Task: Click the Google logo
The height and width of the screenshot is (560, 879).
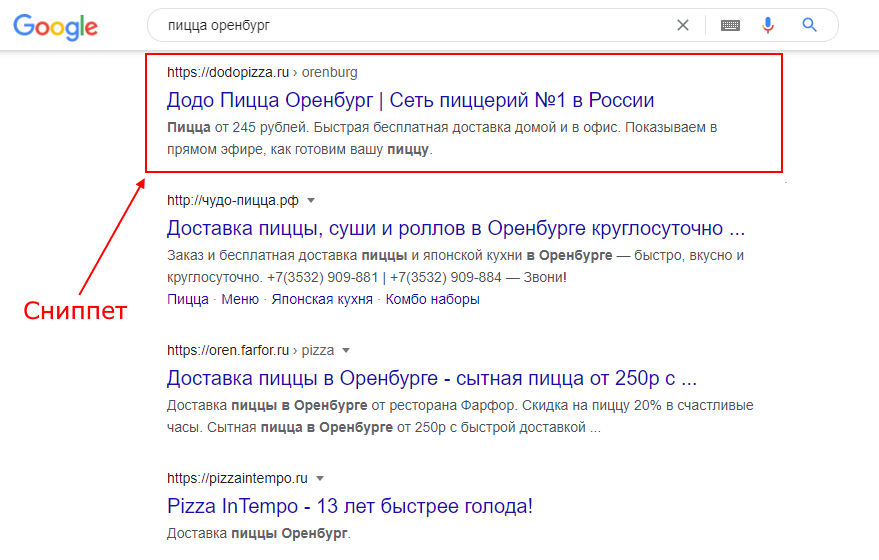Action: coord(55,27)
